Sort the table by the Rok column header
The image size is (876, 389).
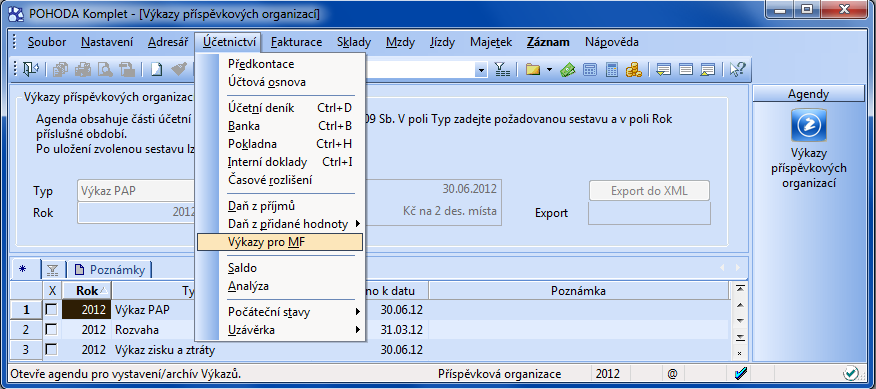coord(87,291)
